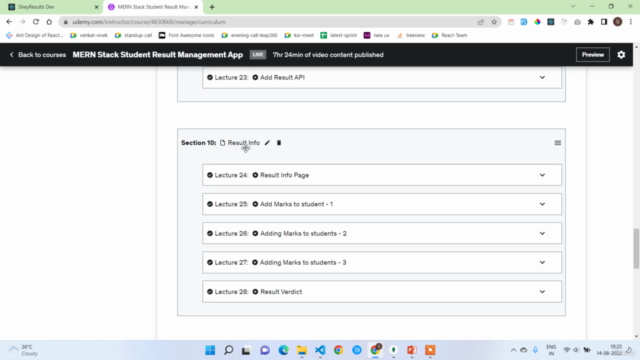Click Back to courses link
The image size is (640, 360).
click(38, 55)
